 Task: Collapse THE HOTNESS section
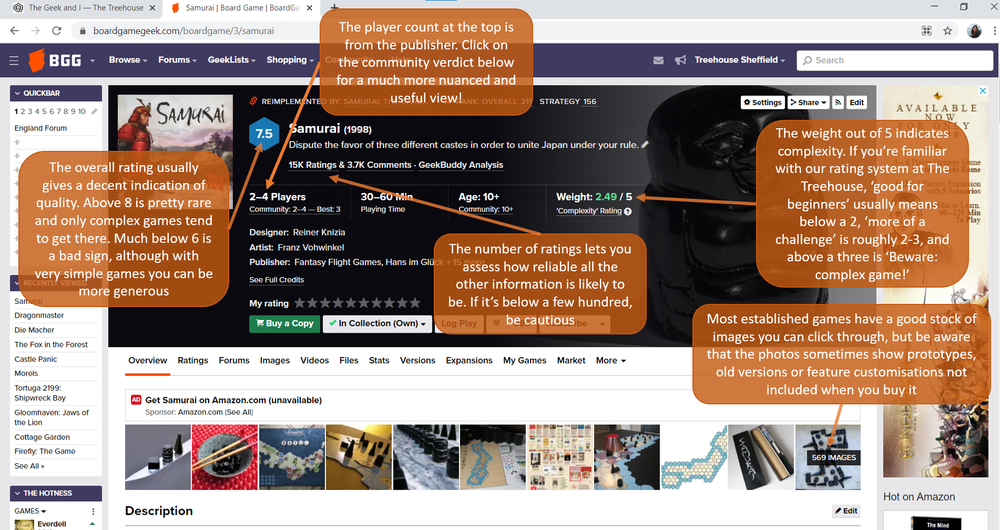point(55,493)
